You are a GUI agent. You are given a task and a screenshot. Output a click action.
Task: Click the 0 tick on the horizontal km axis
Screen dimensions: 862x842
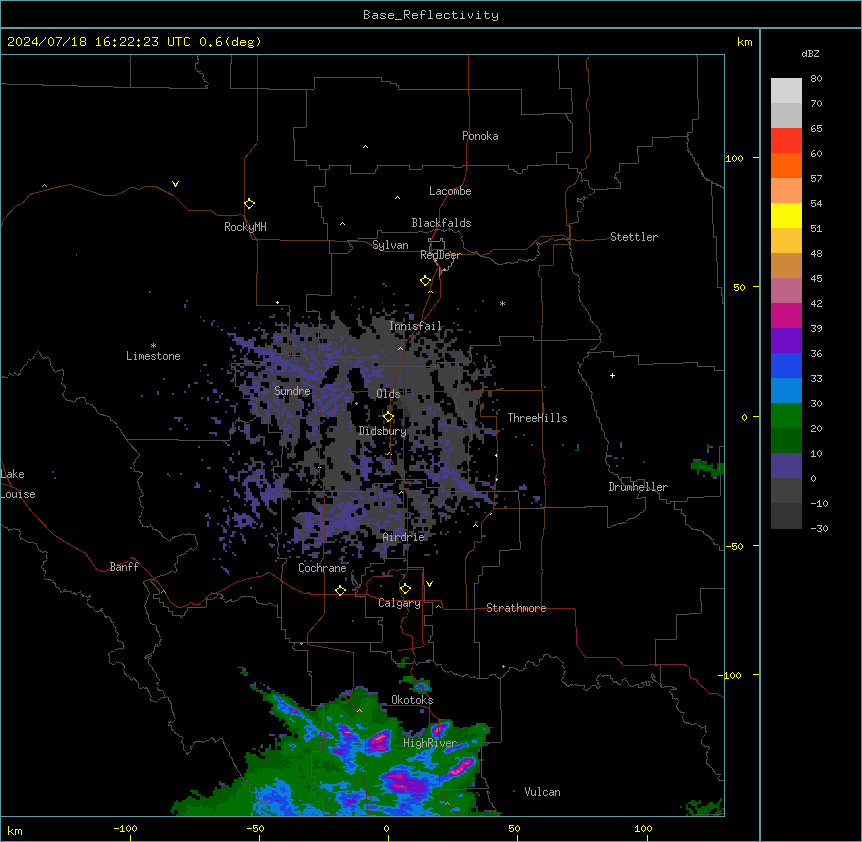coord(387,828)
